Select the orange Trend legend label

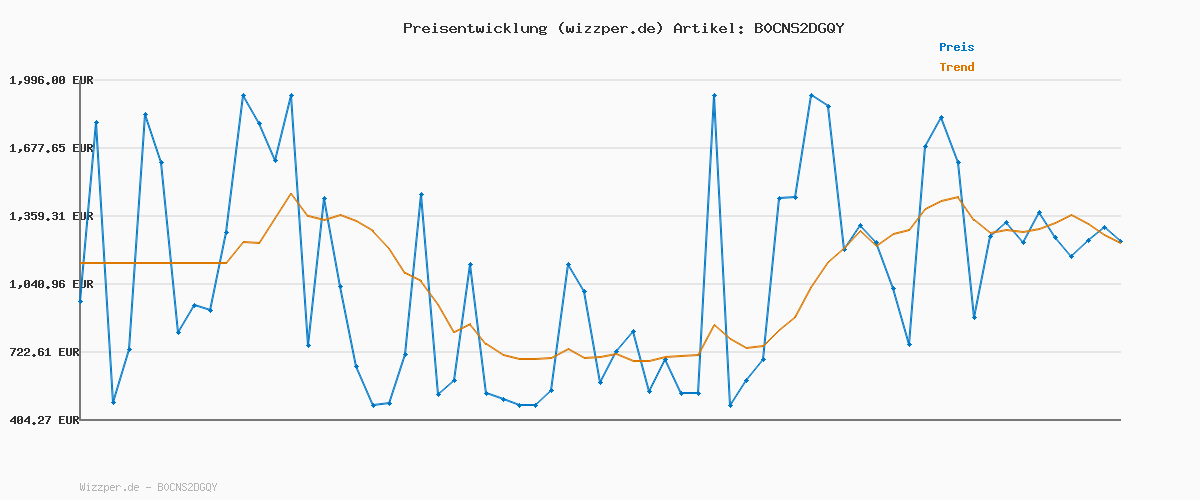tap(956, 67)
